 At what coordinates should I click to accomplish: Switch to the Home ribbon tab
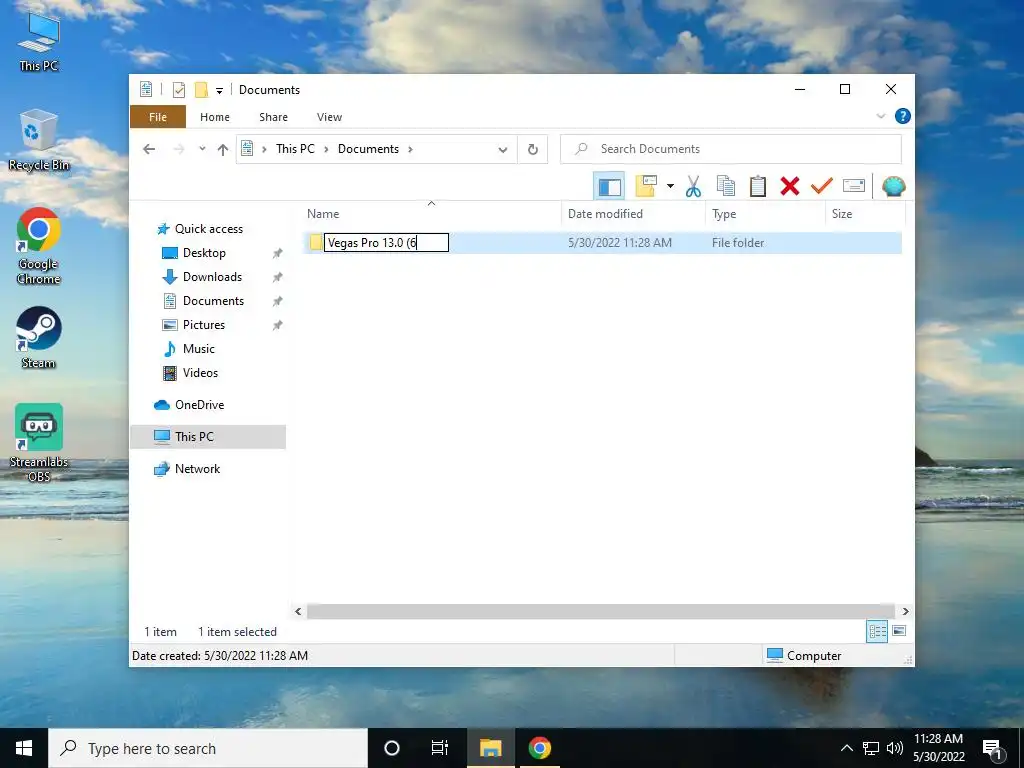click(215, 117)
